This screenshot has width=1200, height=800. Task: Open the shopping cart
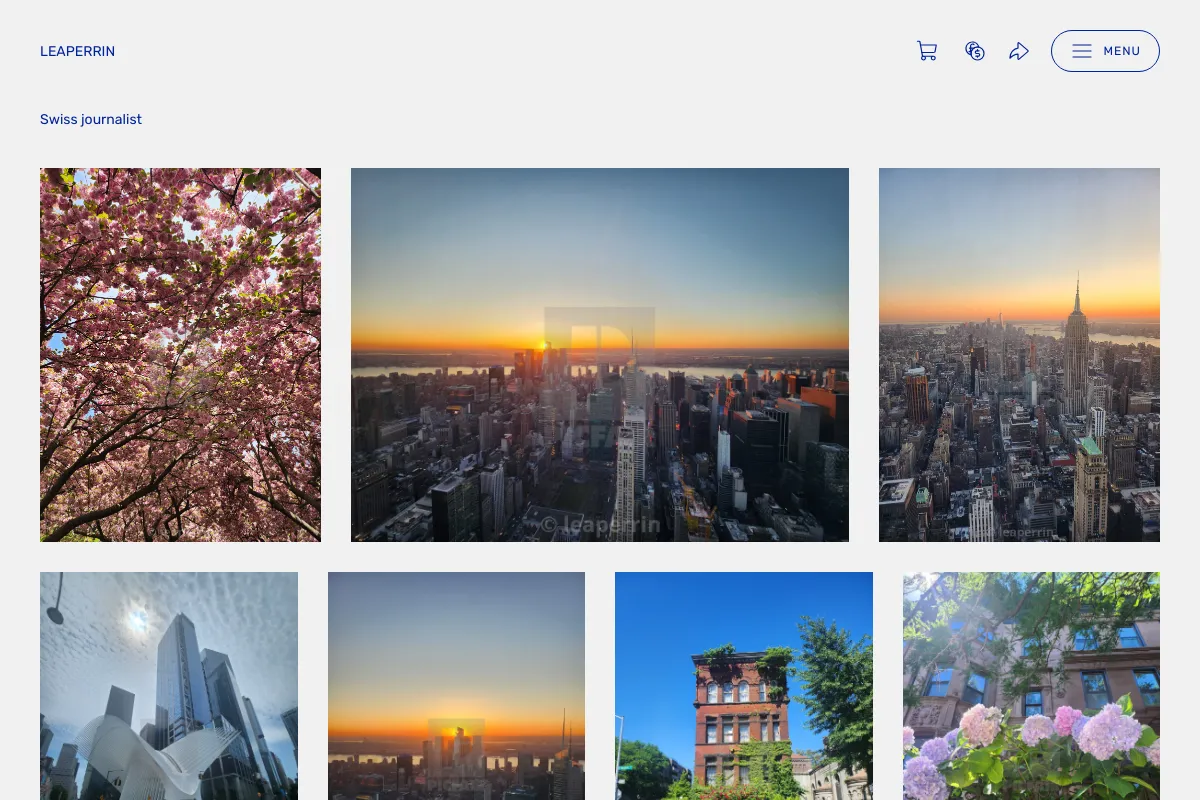(927, 51)
